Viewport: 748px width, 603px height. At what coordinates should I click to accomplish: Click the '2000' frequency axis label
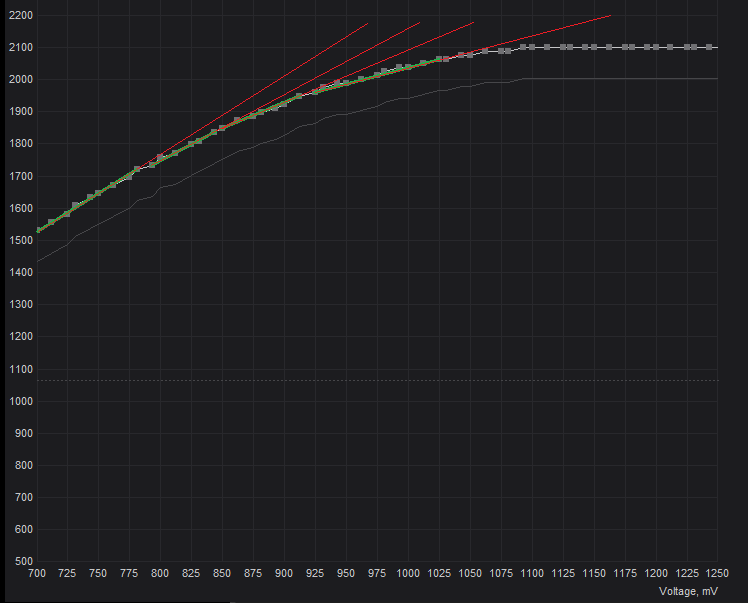click(21, 79)
